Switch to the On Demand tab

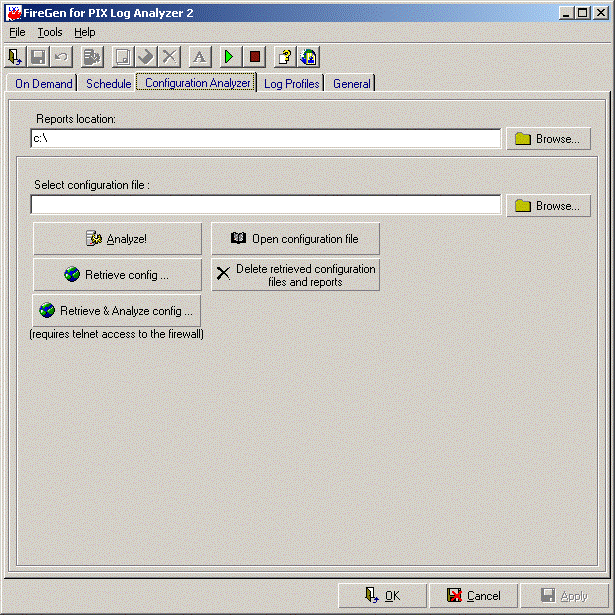point(43,84)
